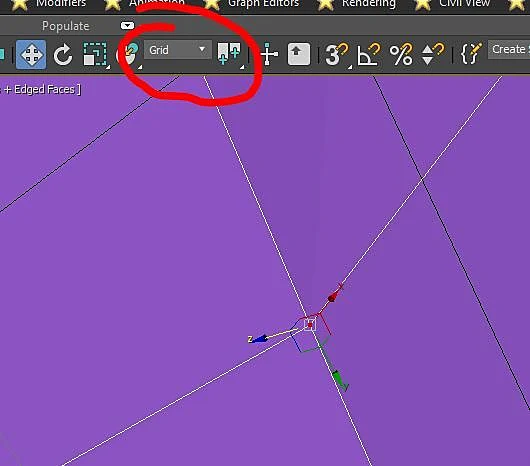
Task: Select the Rotate tool
Action: [x=63, y=54]
